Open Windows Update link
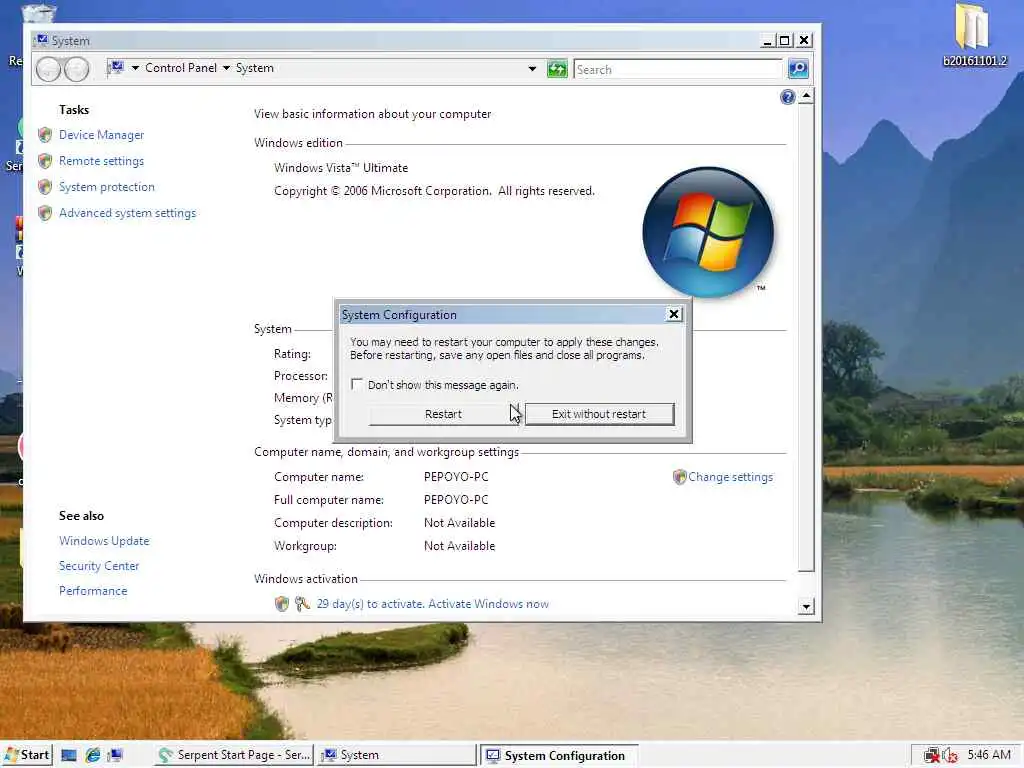This screenshot has height=768, width=1024. [x=104, y=541]
